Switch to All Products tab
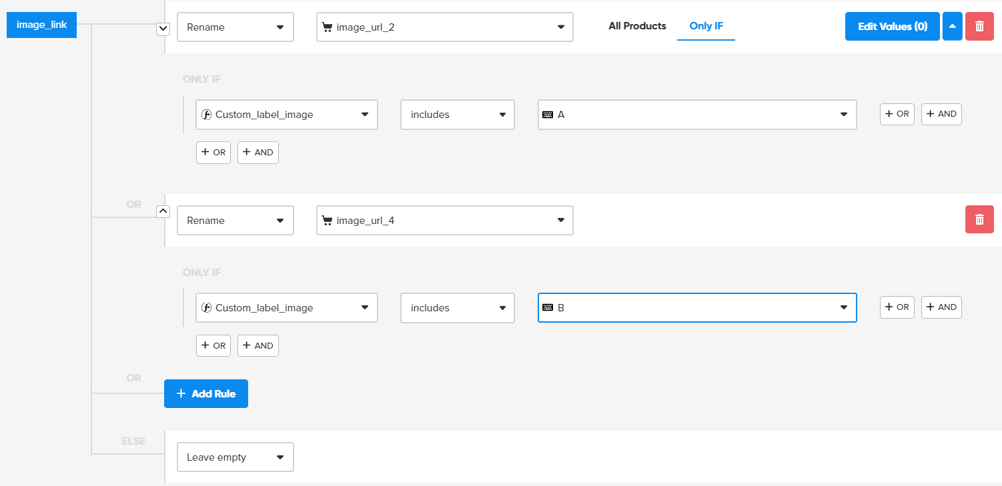This screenshot has width=1002, height=486. click(x=637, y=26)
